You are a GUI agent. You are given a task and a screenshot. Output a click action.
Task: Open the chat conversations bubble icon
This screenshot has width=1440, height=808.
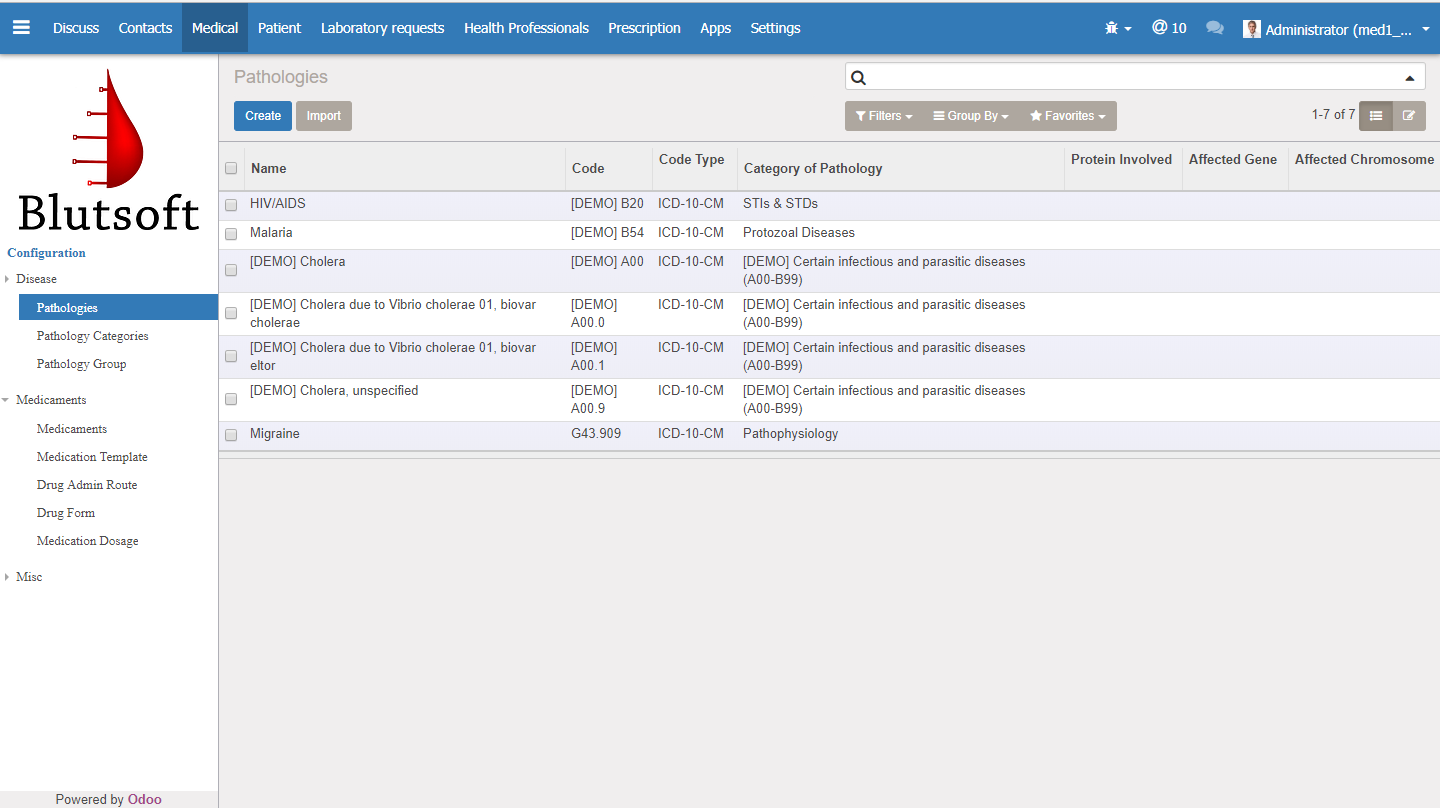[x=1215, y=28]
